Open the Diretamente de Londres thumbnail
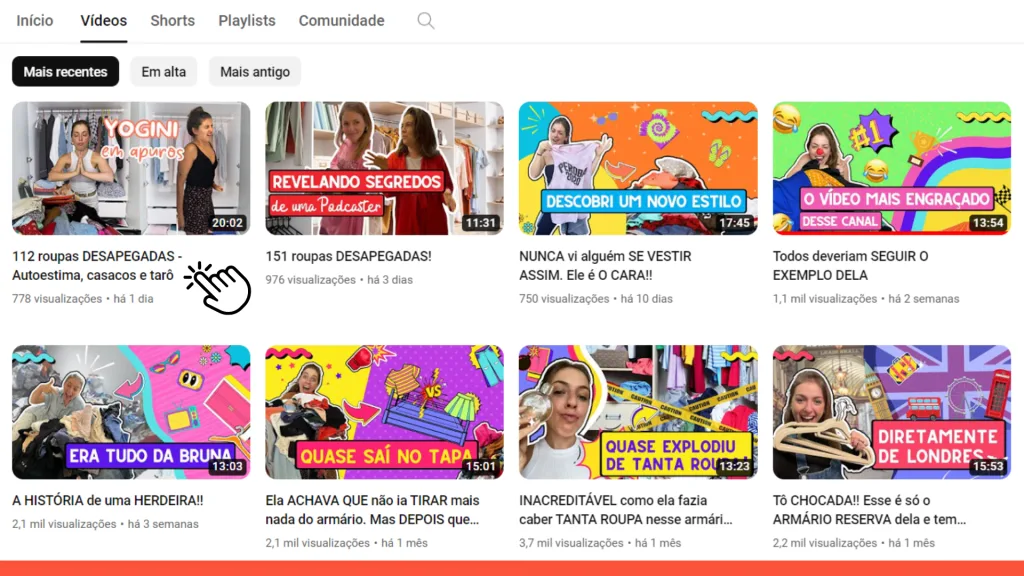Viewport: 1024px width, 576px height. [x=891, y=412]
